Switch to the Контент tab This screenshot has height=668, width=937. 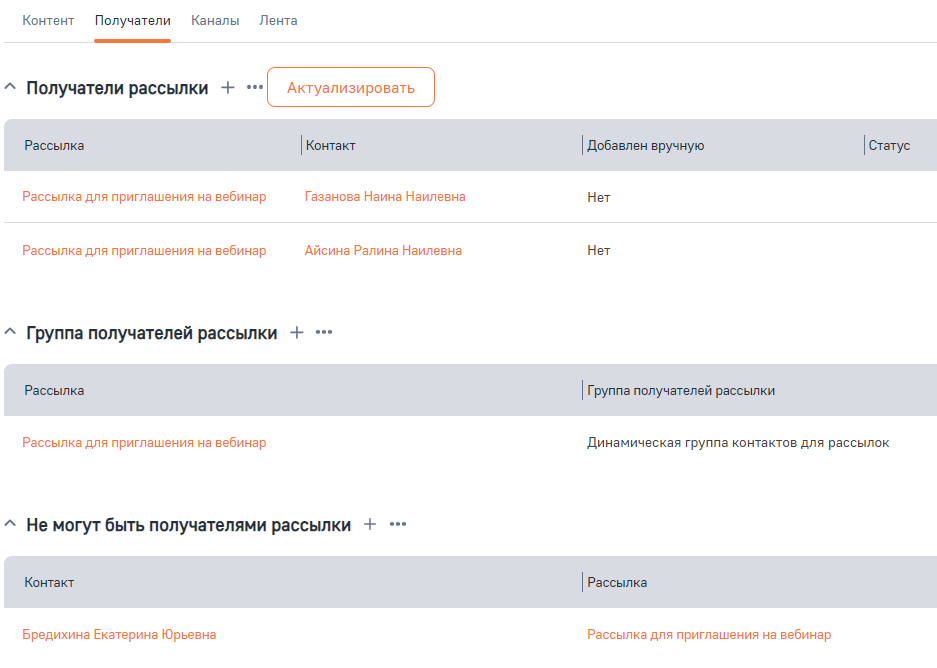48,20
